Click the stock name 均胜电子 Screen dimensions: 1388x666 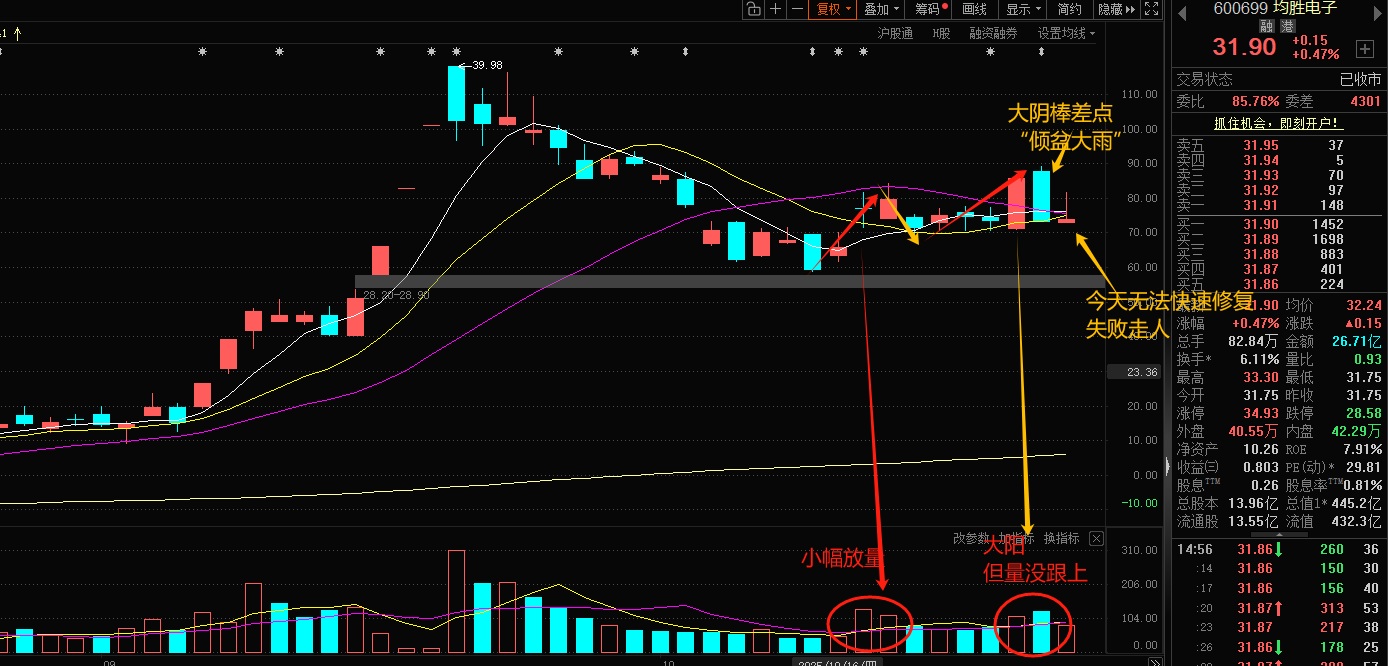point(1305,8)
